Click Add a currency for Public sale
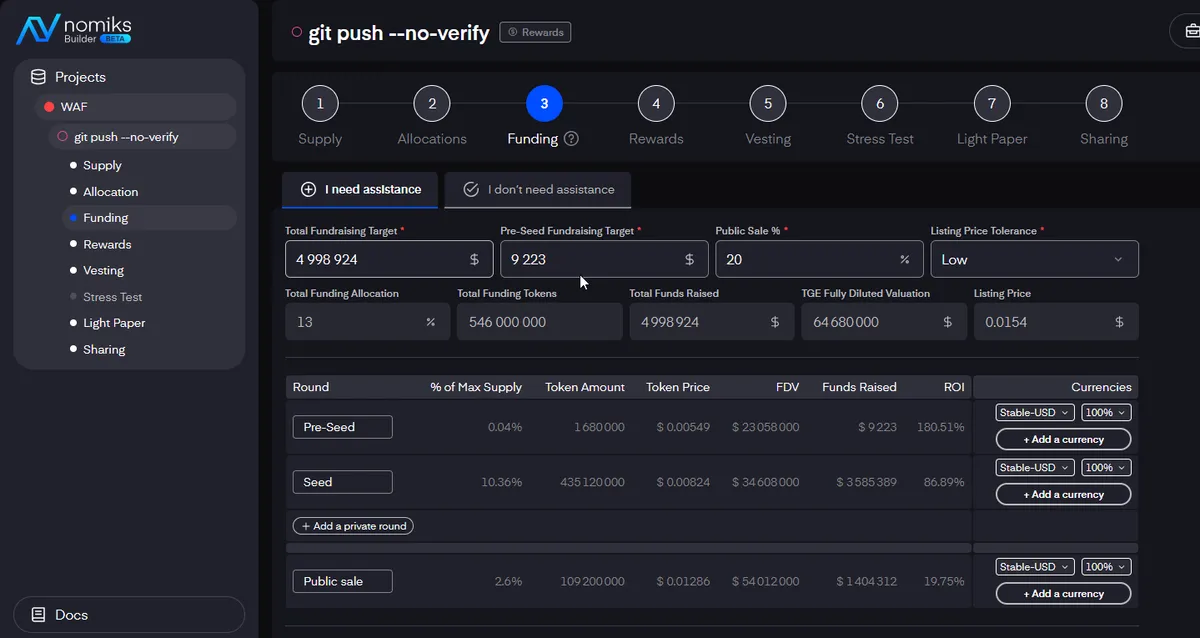 click(x=1063, y=594)
